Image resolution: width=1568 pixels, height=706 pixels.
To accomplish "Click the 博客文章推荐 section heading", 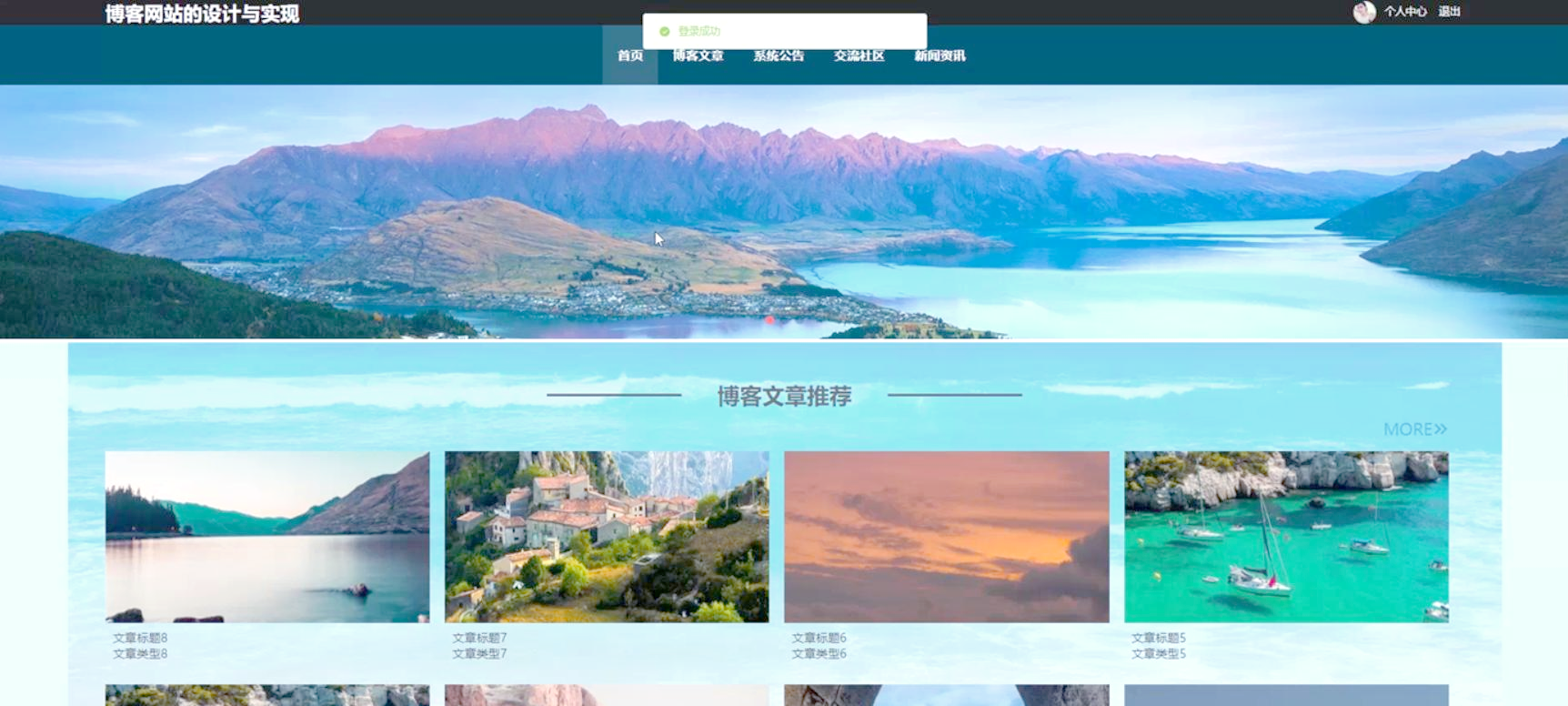I will 784,396.
